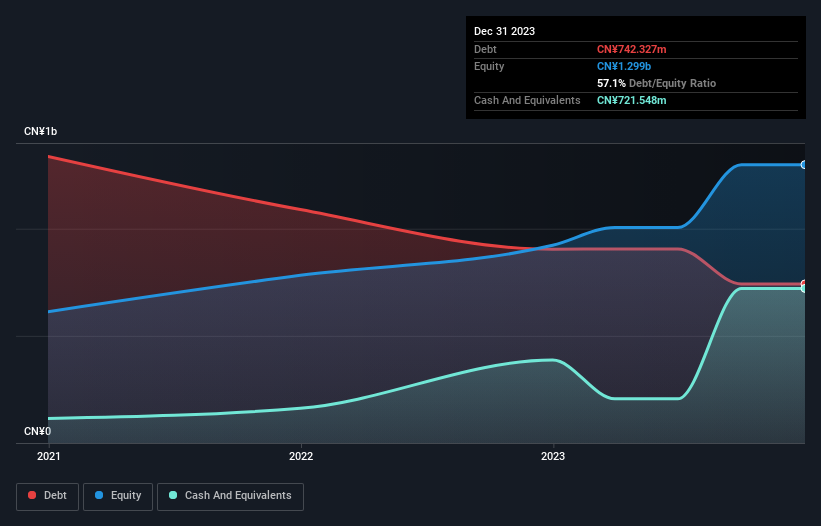Click the Debt label in the tooltip

click(485, 49)
